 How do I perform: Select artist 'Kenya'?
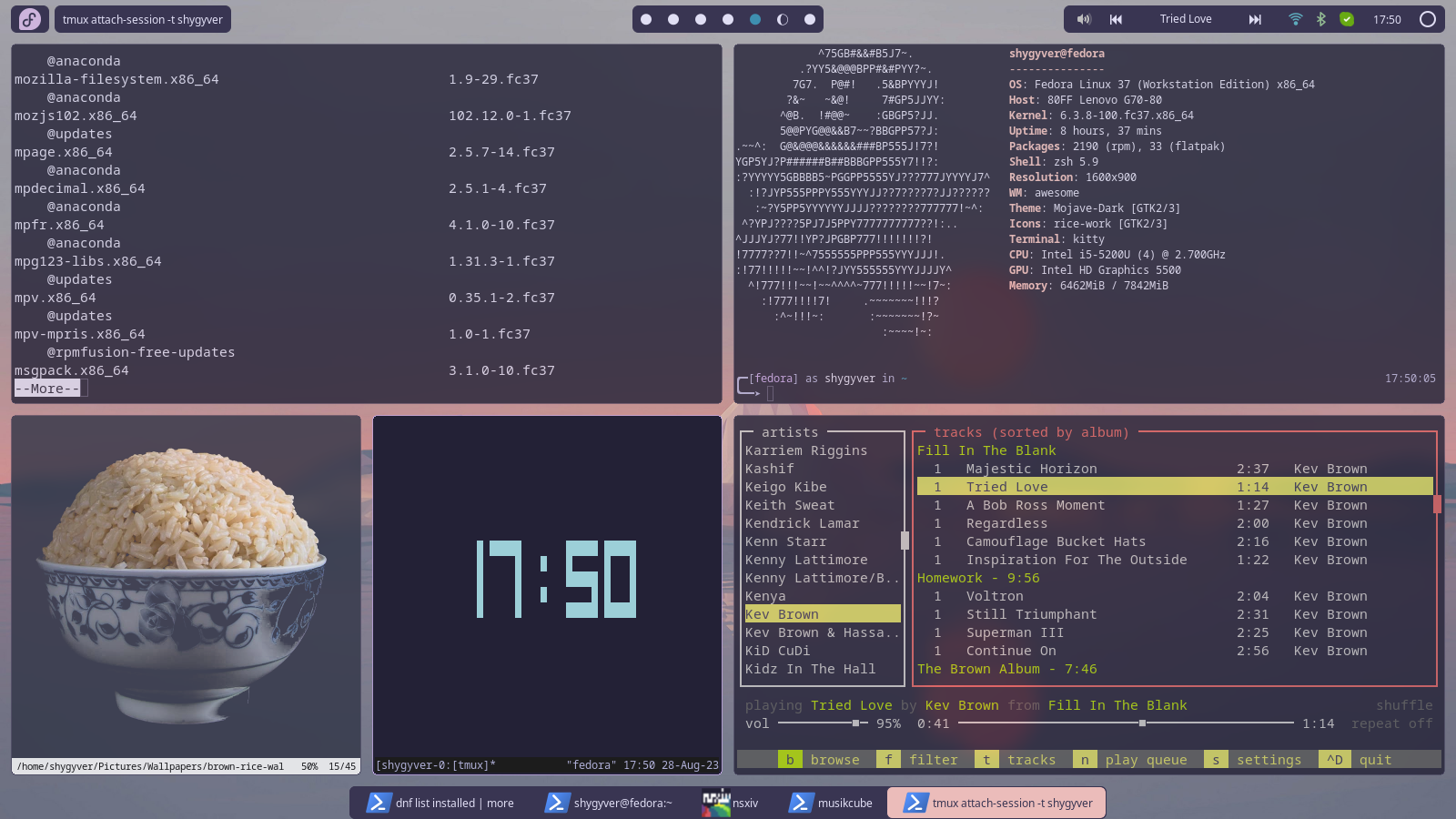click(765, 596)
